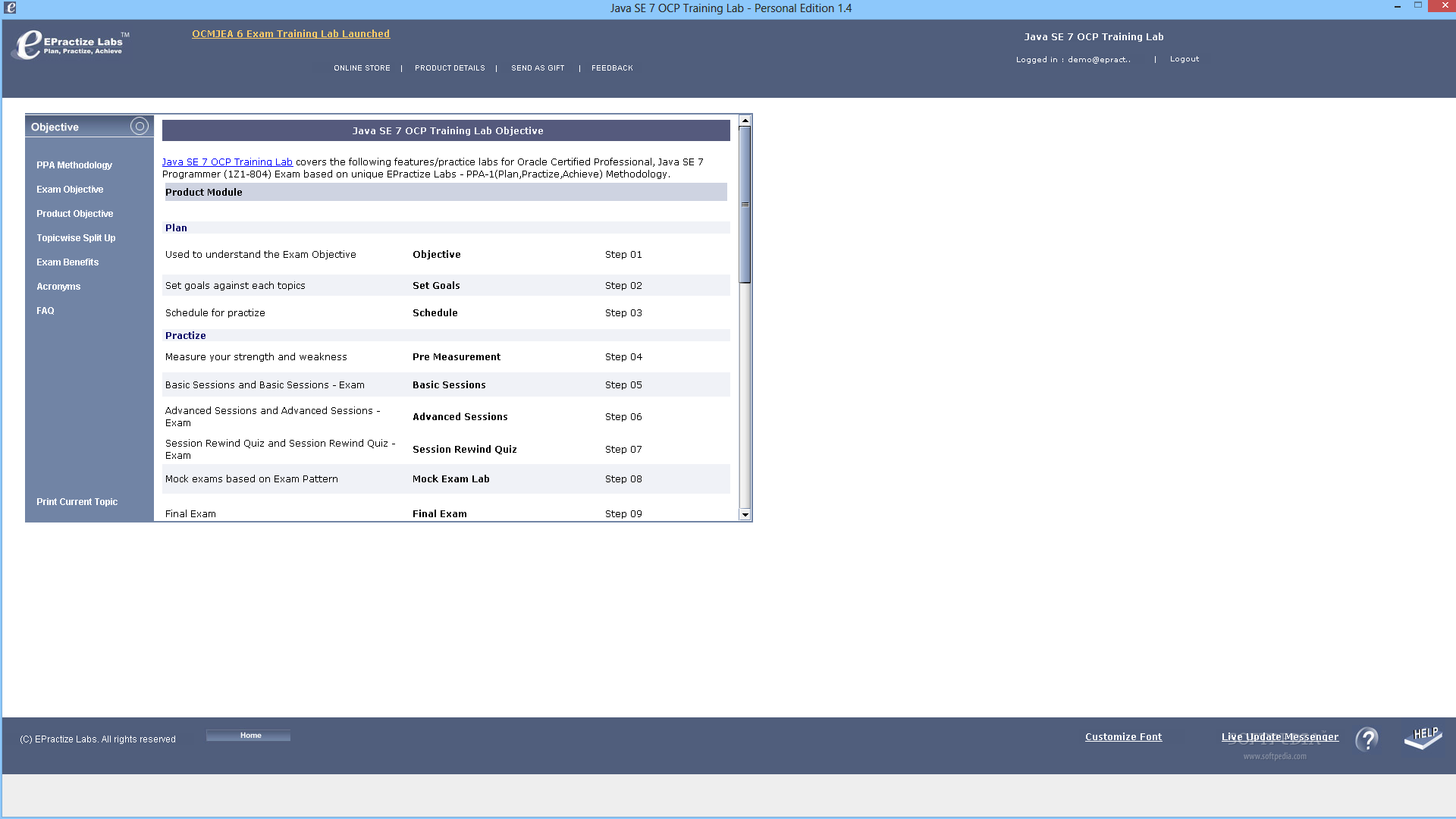The height and width of the screenshot is (819, 1456).
Task: Click the Plan section heading
Action: click(176, 228)
